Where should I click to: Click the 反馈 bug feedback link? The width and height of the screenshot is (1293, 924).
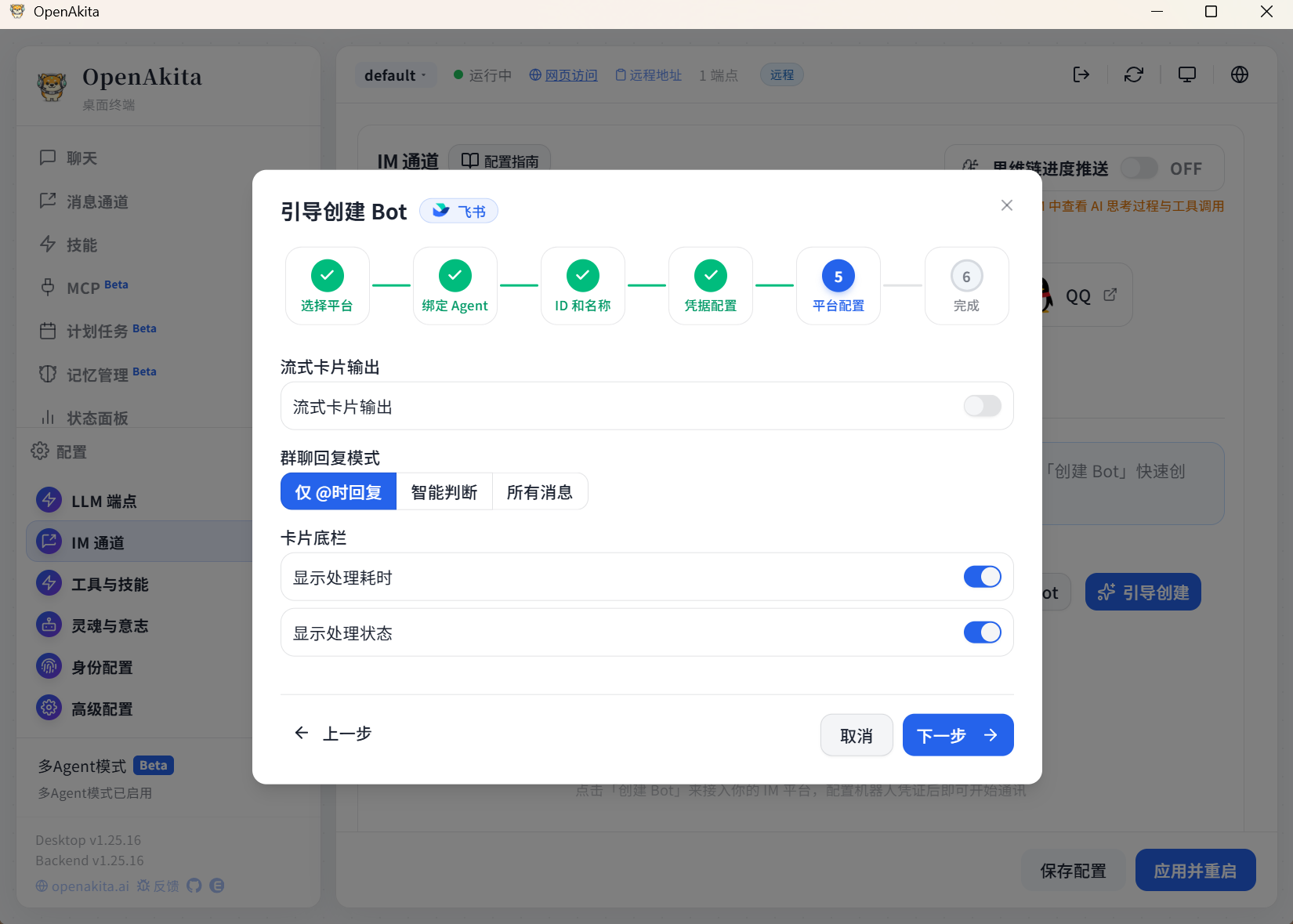click(158, 886)
